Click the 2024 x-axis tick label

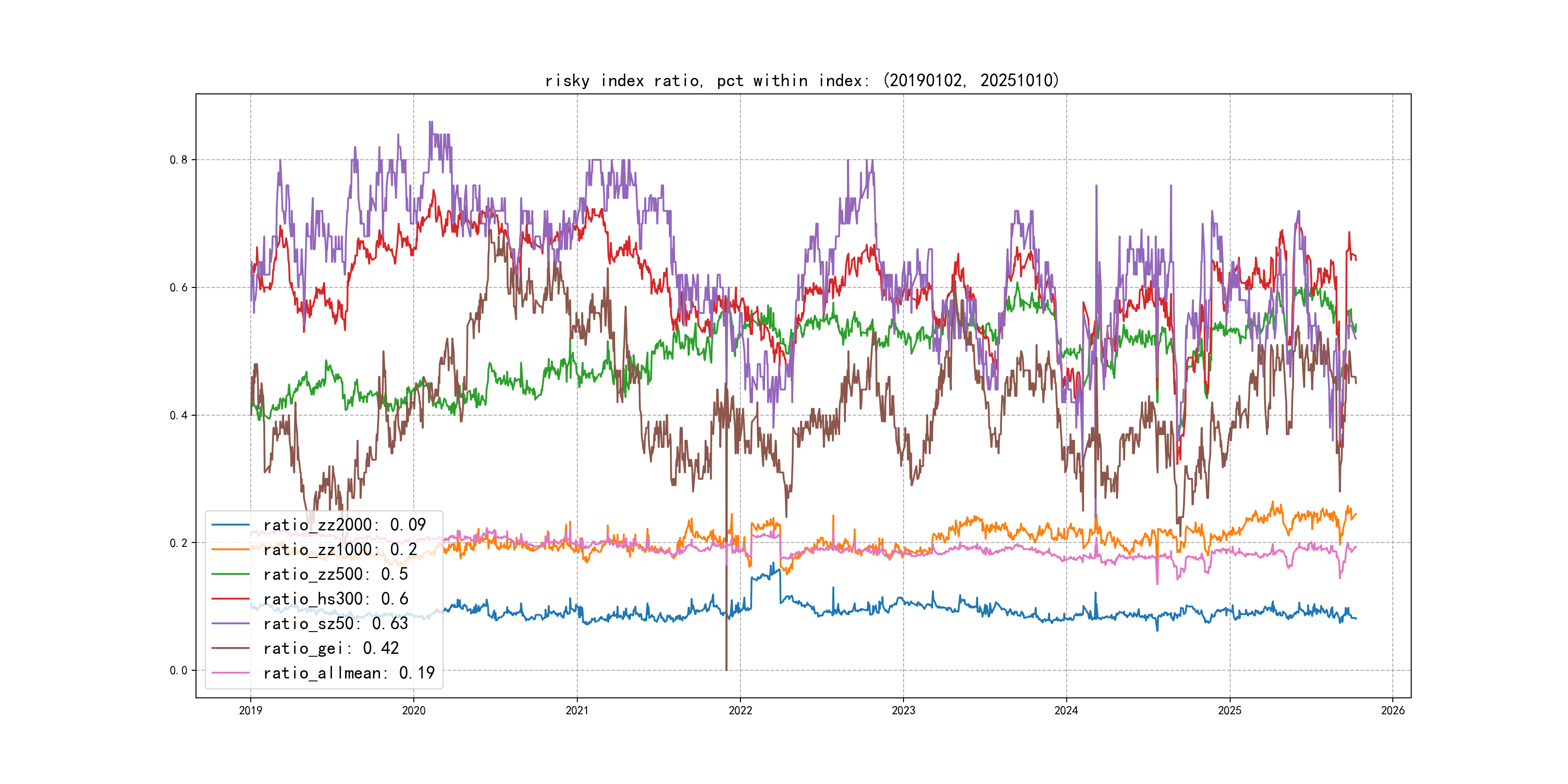coord(1067,710)
